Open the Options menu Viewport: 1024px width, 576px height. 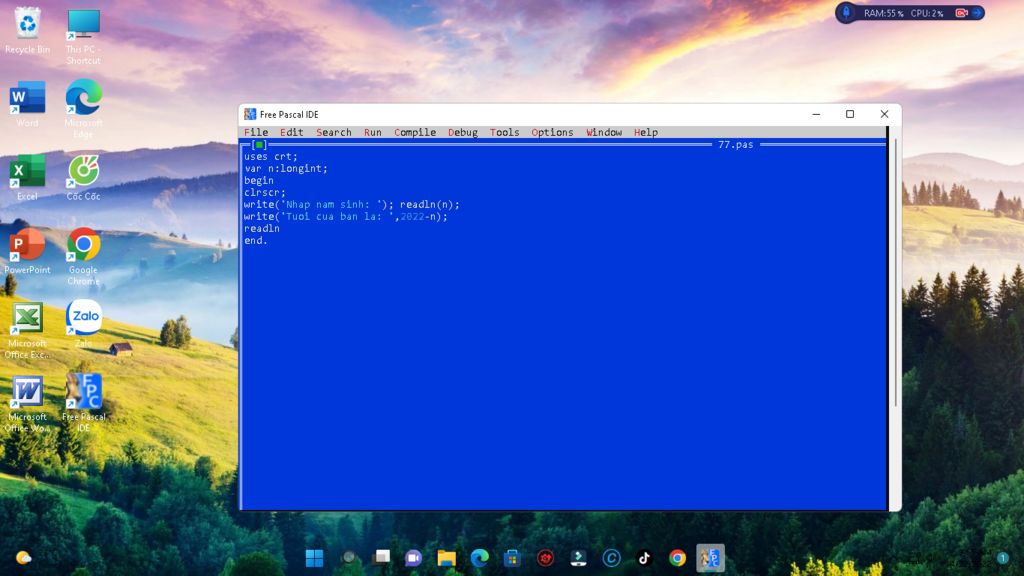[552, 132]
